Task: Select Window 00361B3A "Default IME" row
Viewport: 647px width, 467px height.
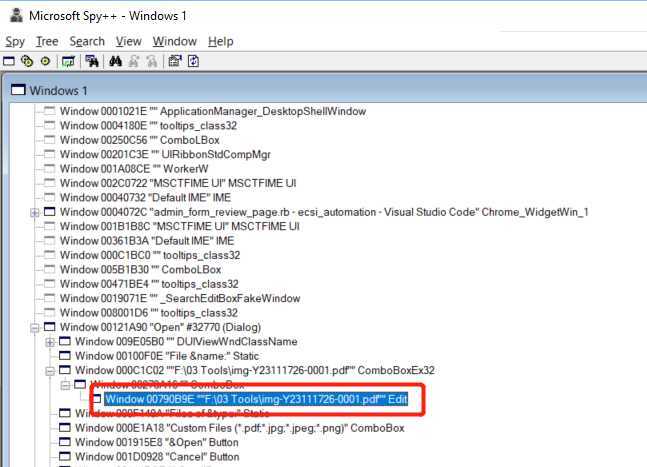Action: (x=147, y=241)
